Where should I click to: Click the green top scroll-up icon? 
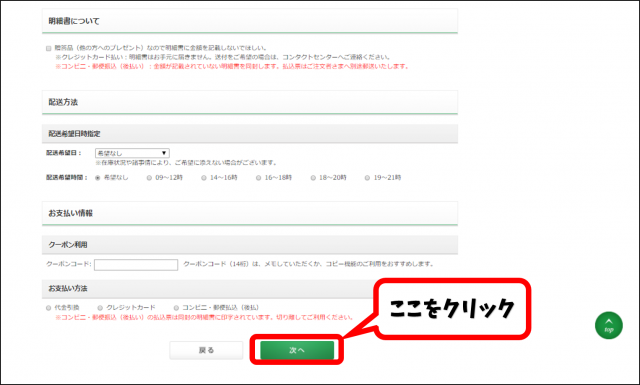click(x=609, y=325)
